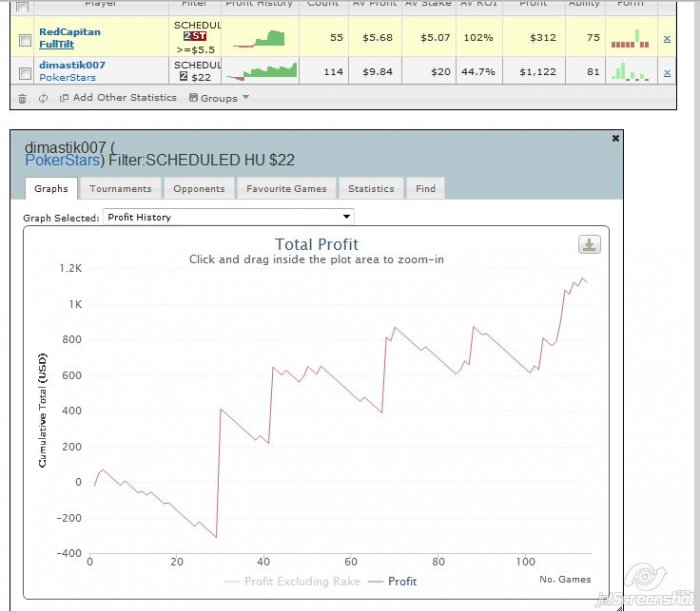The image size is (700, 612).
Task: Open Graph Selected Profit History dropdown
Action: 229,217
